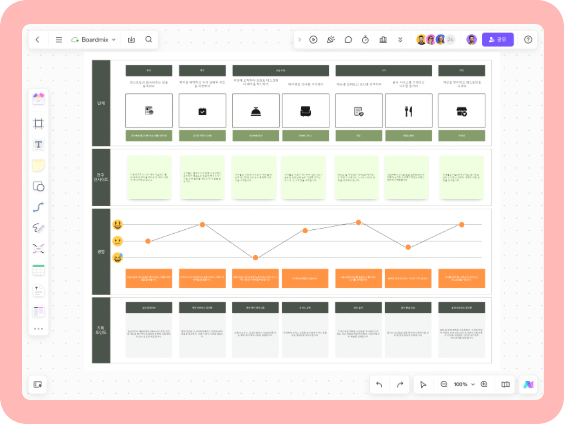Open more tools ellipsis in sidebar
The width and height of the screenshot is (564, 424).
coord(38,329)
